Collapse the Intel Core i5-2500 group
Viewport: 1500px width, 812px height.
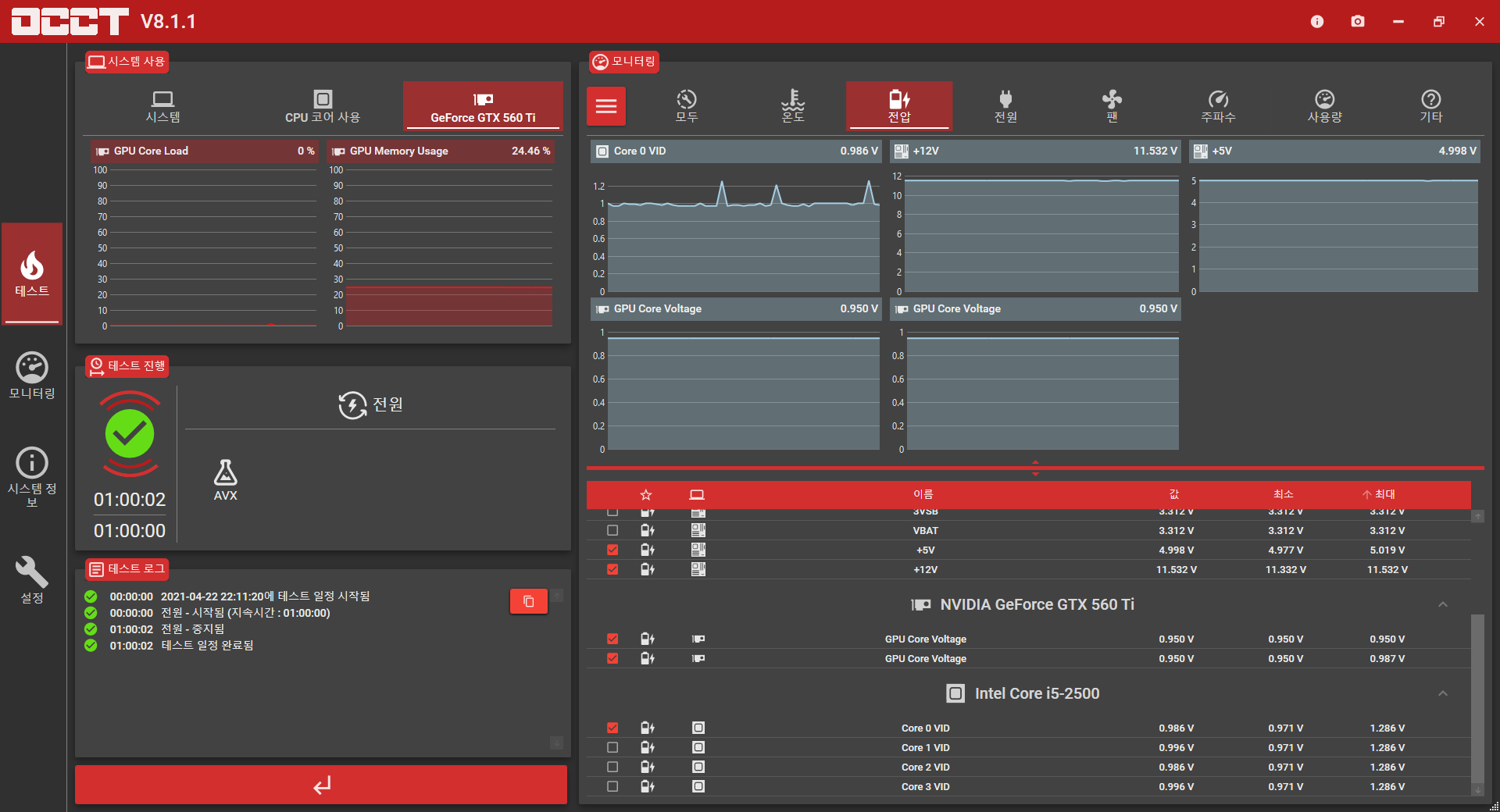[x=1443, y=693]
